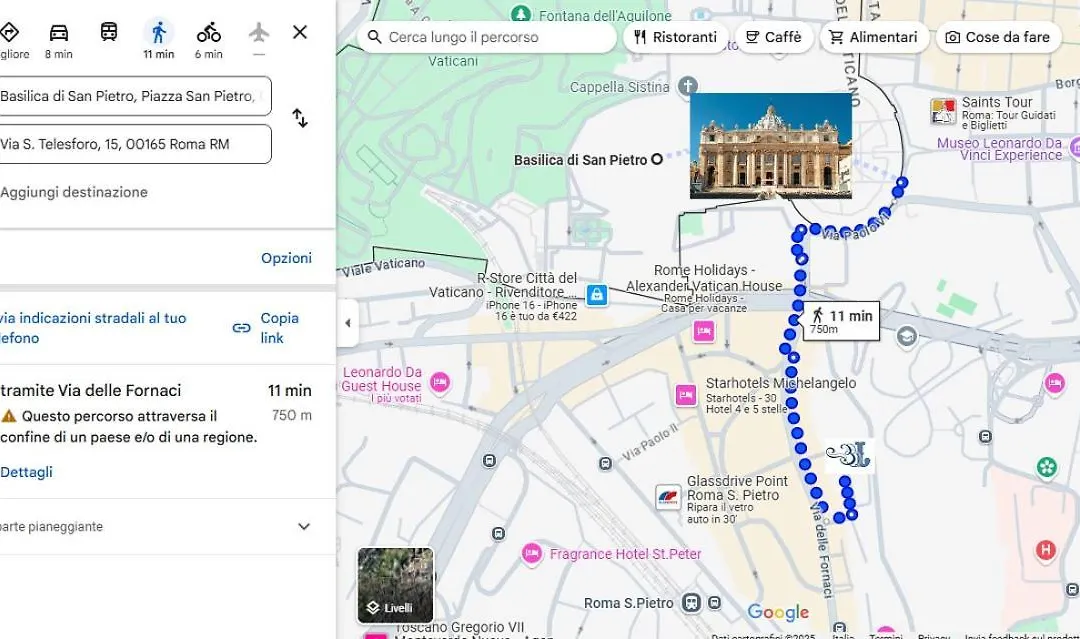Filter by Caffè along the route
The height and width of the screenshot is (639, 1080).
click(x=774, y=37)
